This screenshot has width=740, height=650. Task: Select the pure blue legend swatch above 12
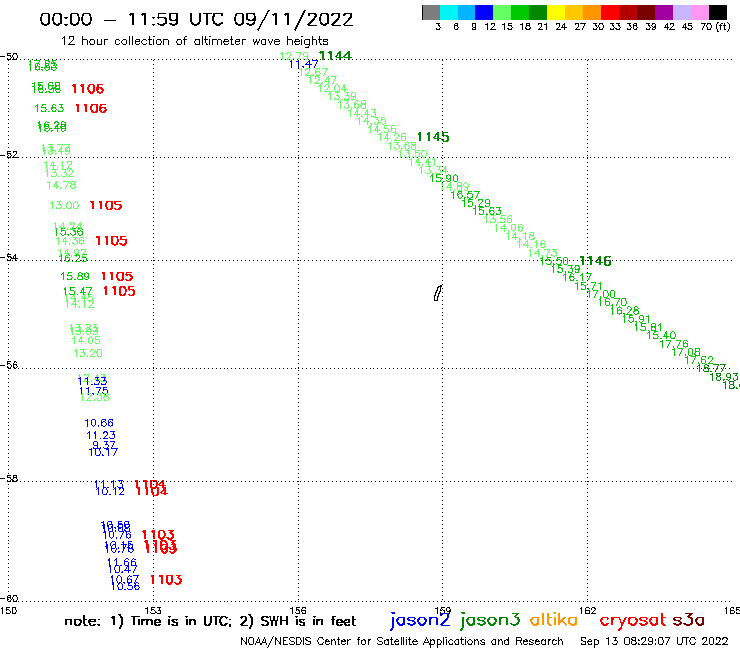484,12
